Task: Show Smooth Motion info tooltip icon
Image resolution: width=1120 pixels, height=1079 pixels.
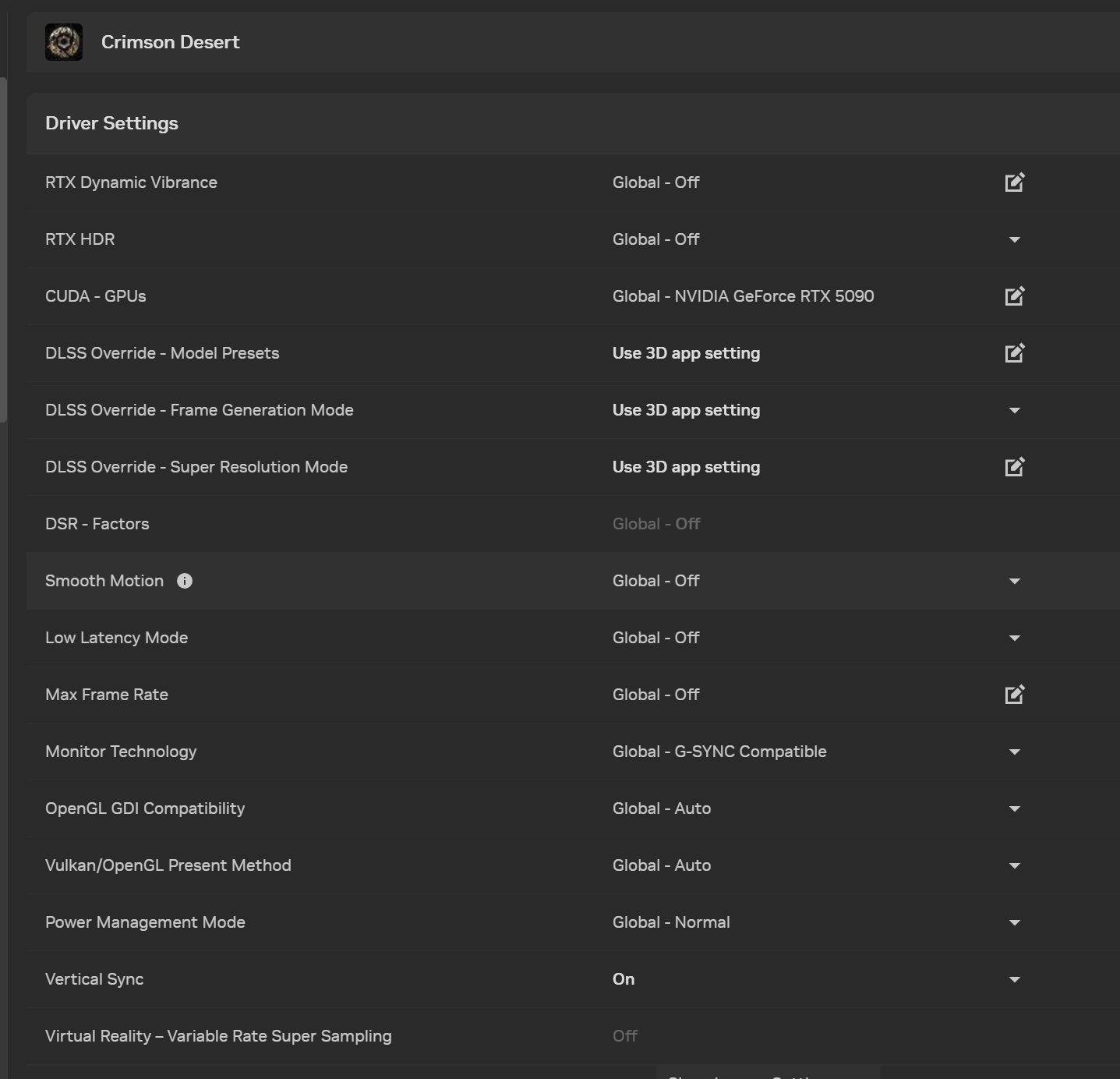Action: pyautogui.click(x=185, y=581)
